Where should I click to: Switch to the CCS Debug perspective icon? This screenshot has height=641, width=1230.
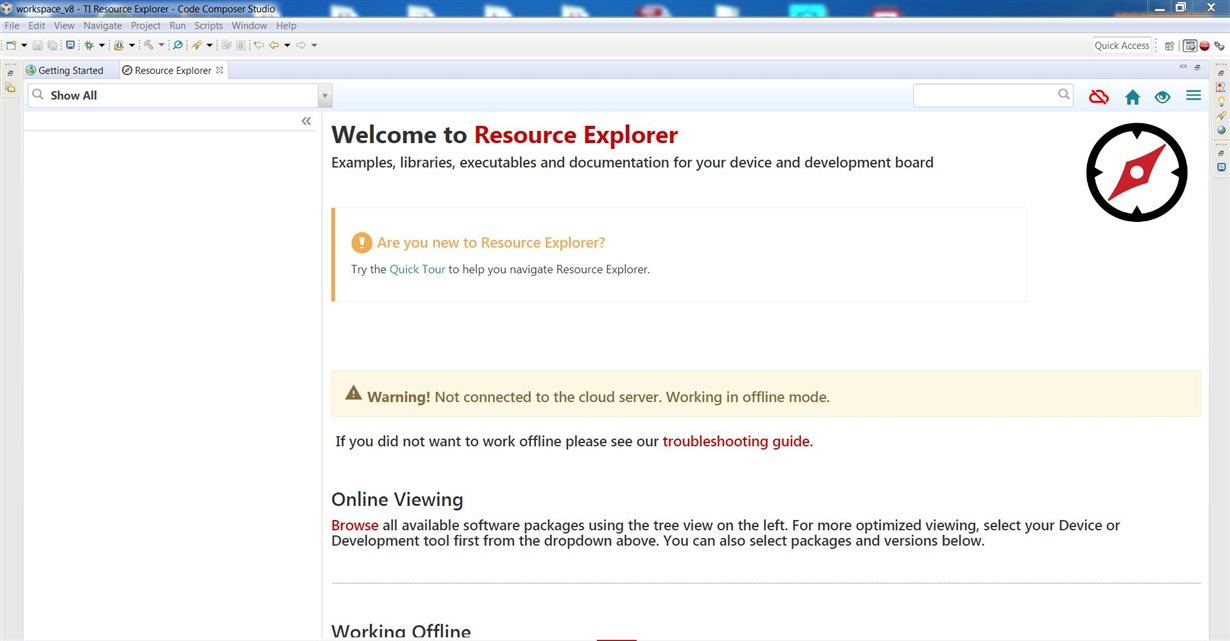click(x=1219, y=46)
